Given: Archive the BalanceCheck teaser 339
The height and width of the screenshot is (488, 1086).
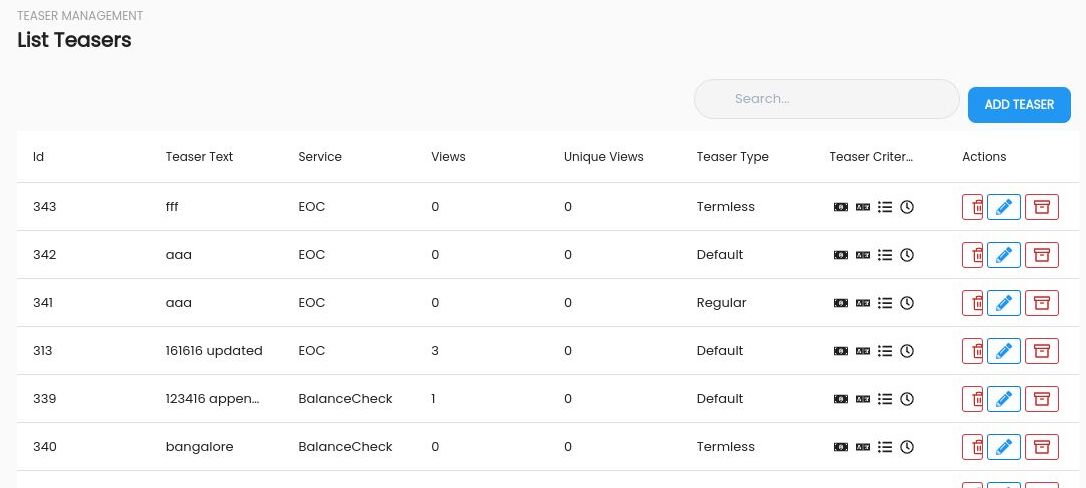Looking at the screenshot, I should pyautogui.click(x=1042, y=399).
